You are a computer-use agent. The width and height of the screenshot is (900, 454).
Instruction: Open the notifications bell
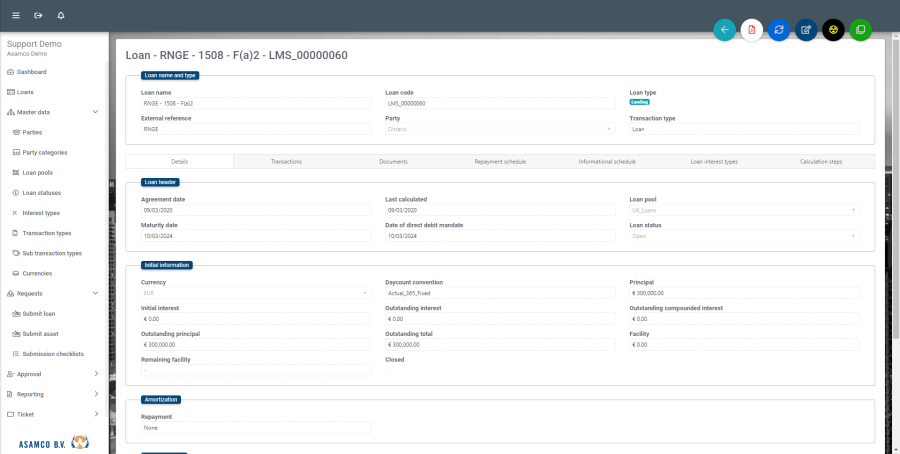coord(61,16)
